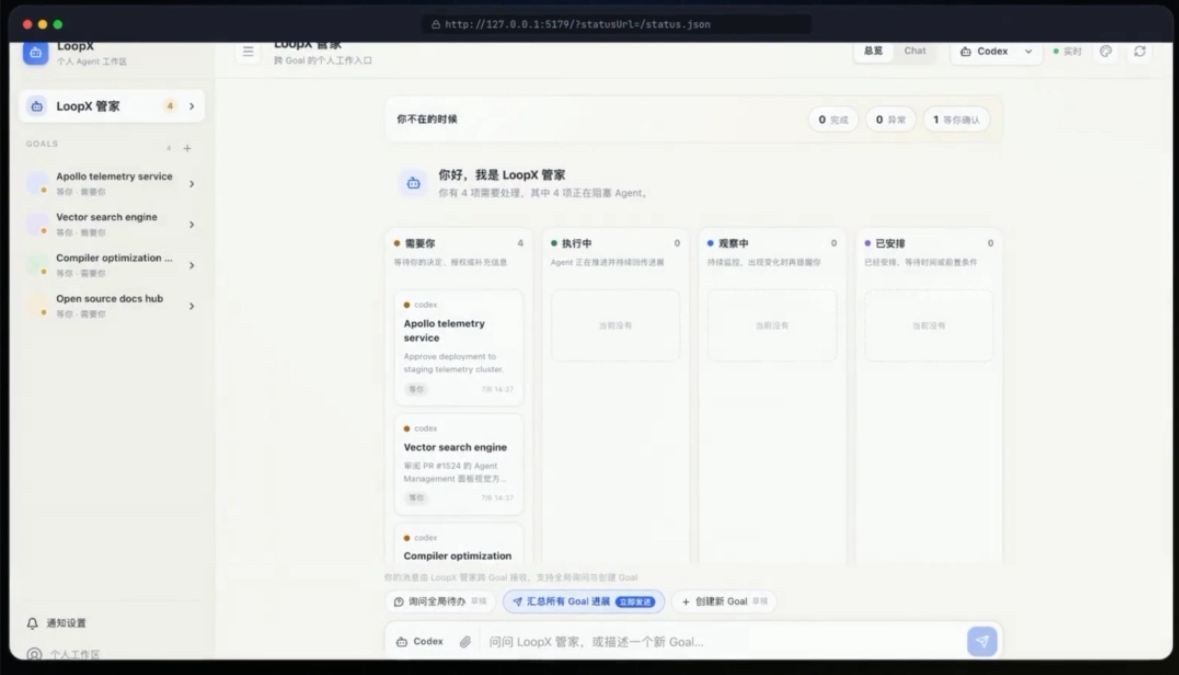Click the refresh icon at top right
The image size is (1179, 675).
click(x=1140, y=51)
